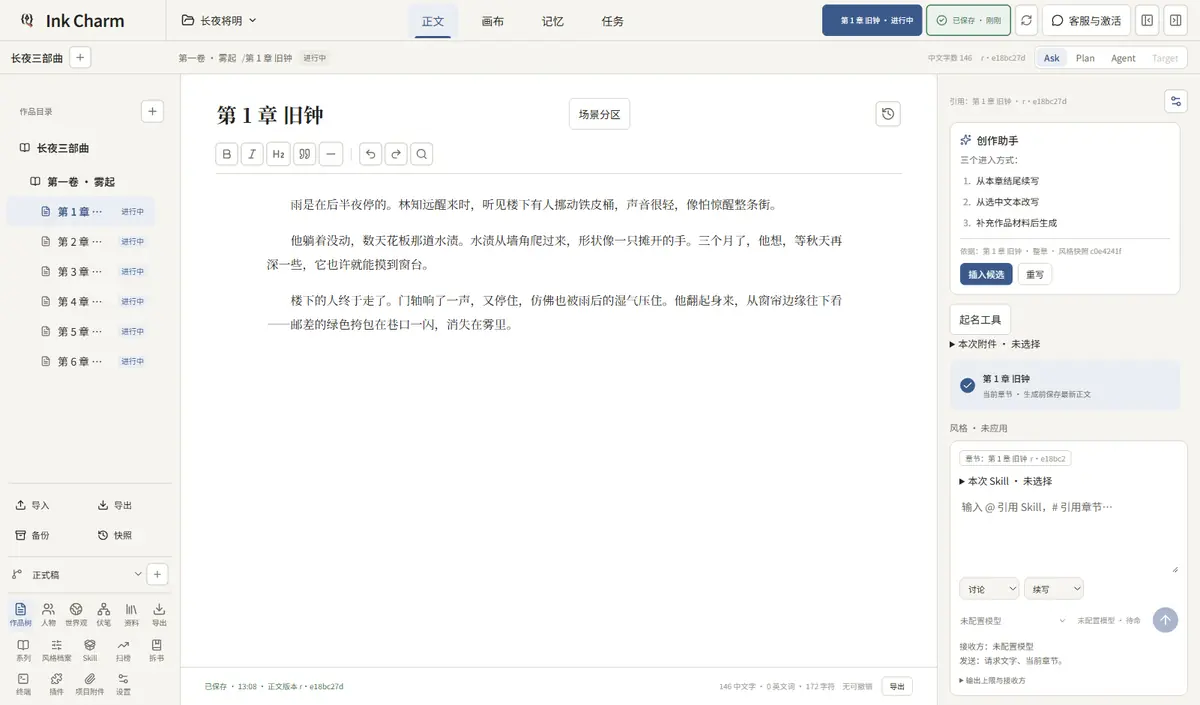
Task: Open search in the editor toolbar
Action: [422, 154]
